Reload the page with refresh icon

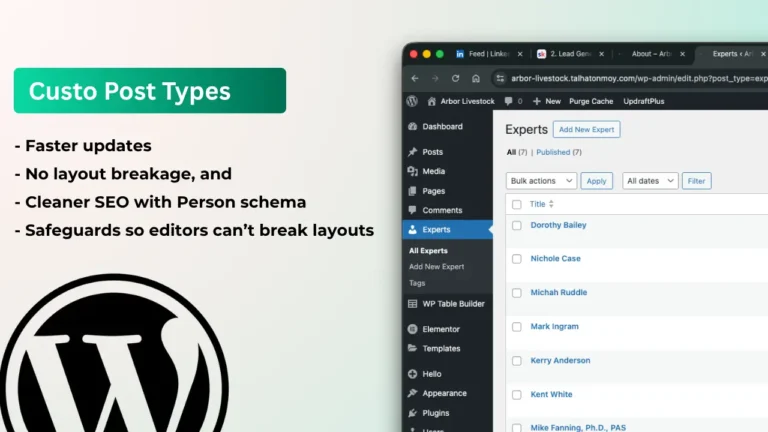point(456,78)
